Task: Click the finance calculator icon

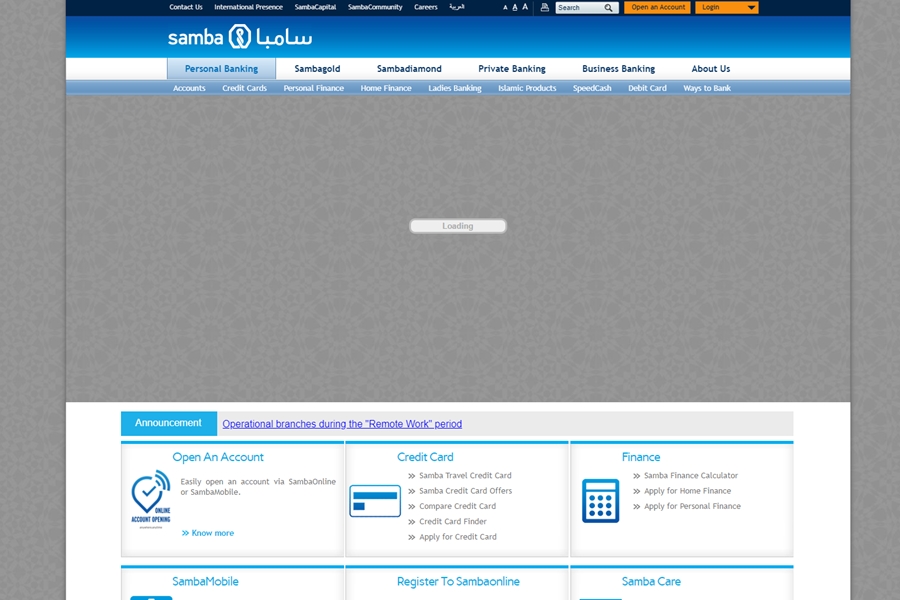Action: click(x=600, y=501)
